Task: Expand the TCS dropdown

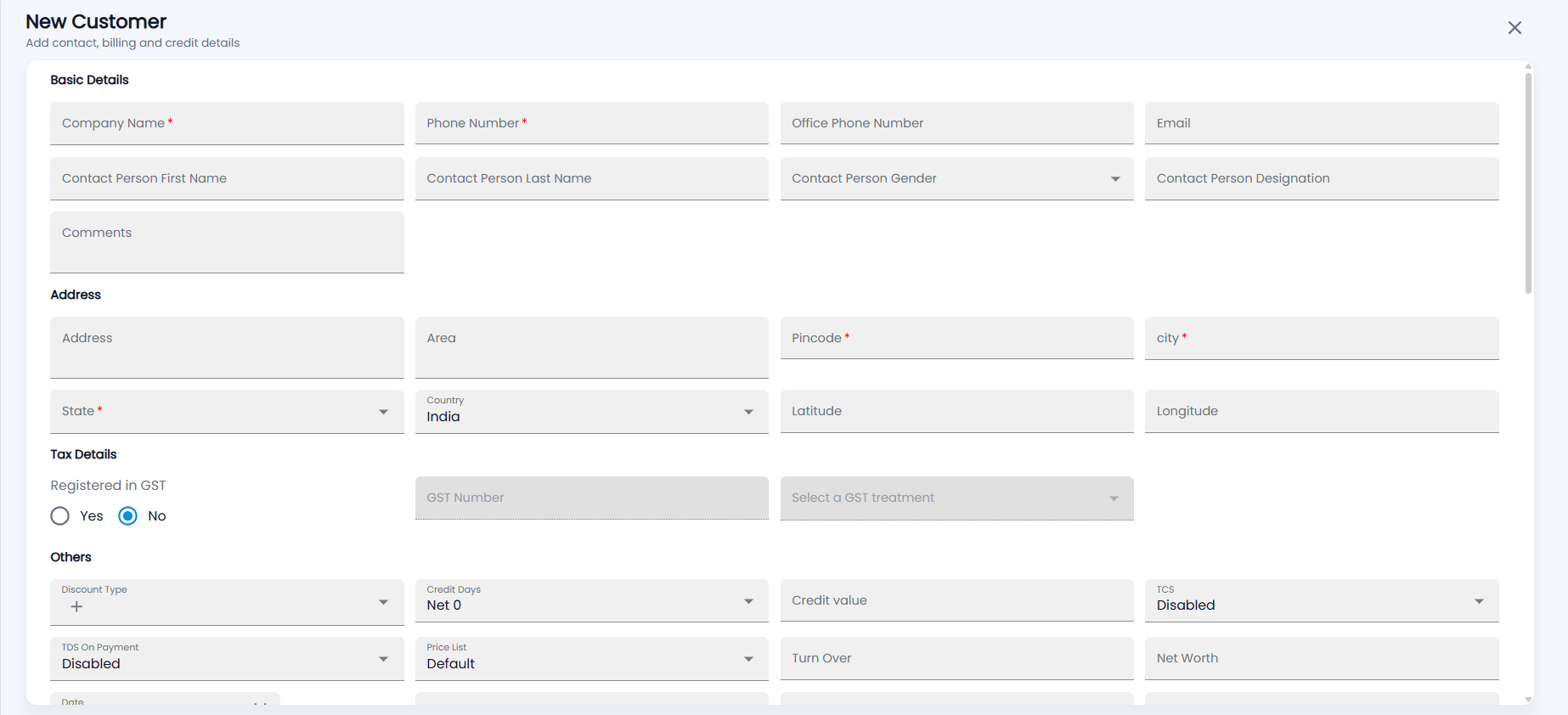Action: [1322, 601]
